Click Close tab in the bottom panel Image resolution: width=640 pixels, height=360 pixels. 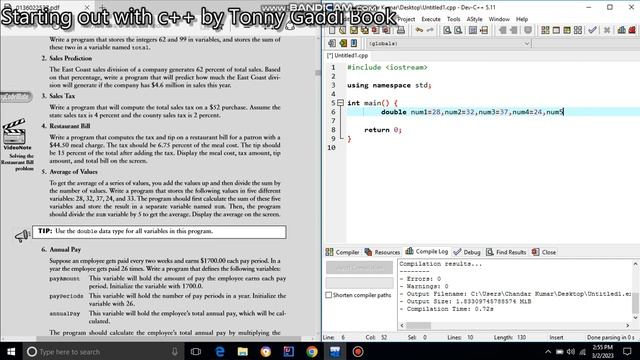point(544,252)
